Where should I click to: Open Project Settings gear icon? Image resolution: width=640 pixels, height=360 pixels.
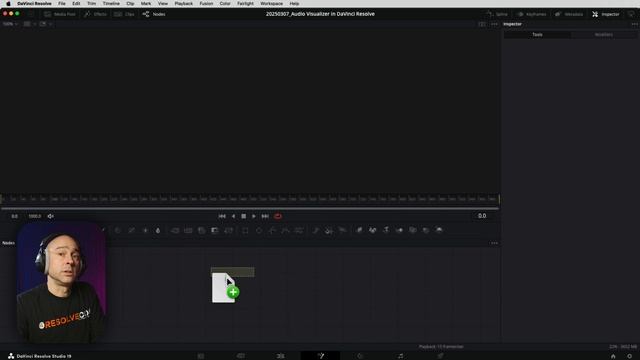[x=629, y=356]
